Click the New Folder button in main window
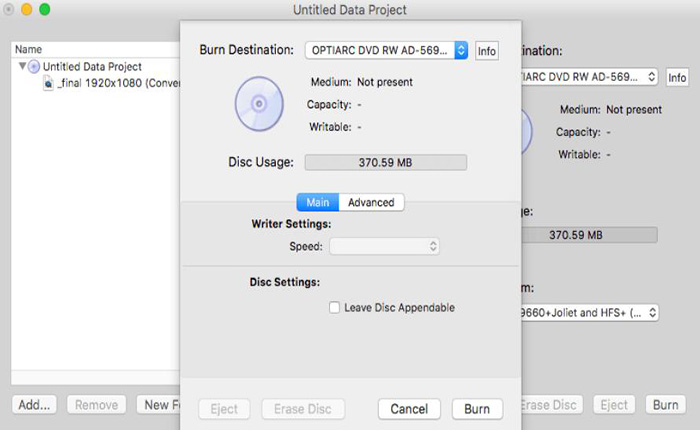Screen dimensions: 700x430 tap(158, 405)
